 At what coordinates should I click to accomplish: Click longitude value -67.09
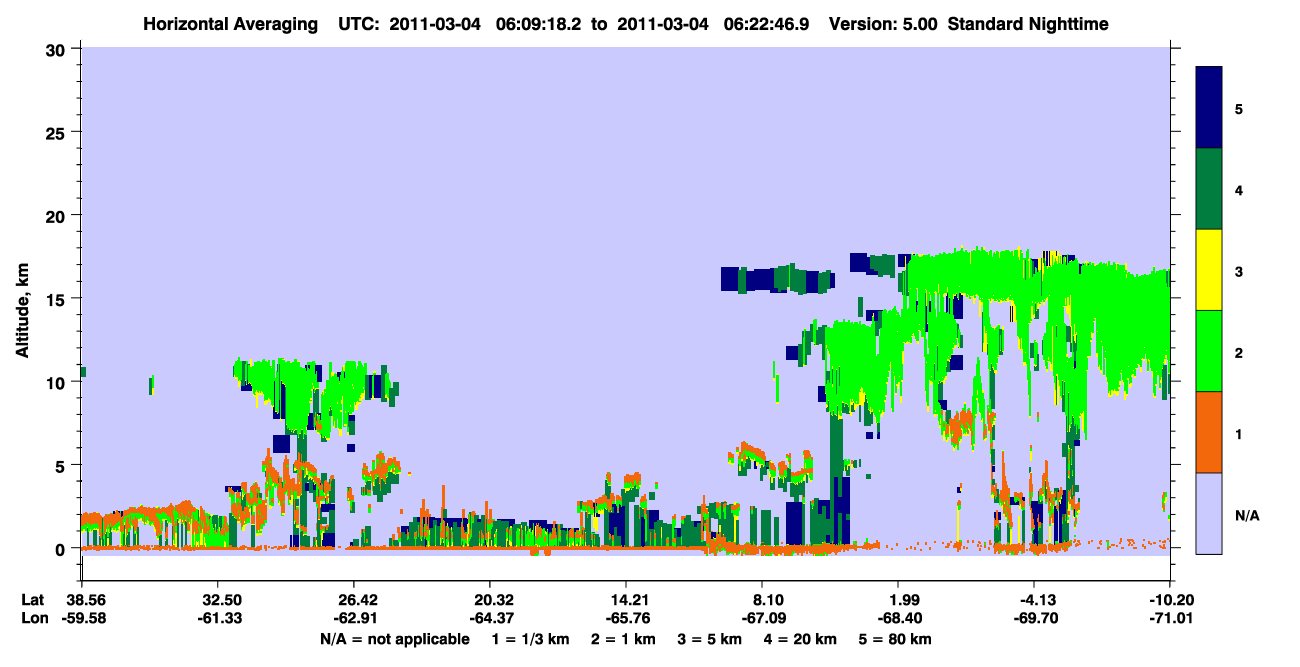[x=762, y=618]
